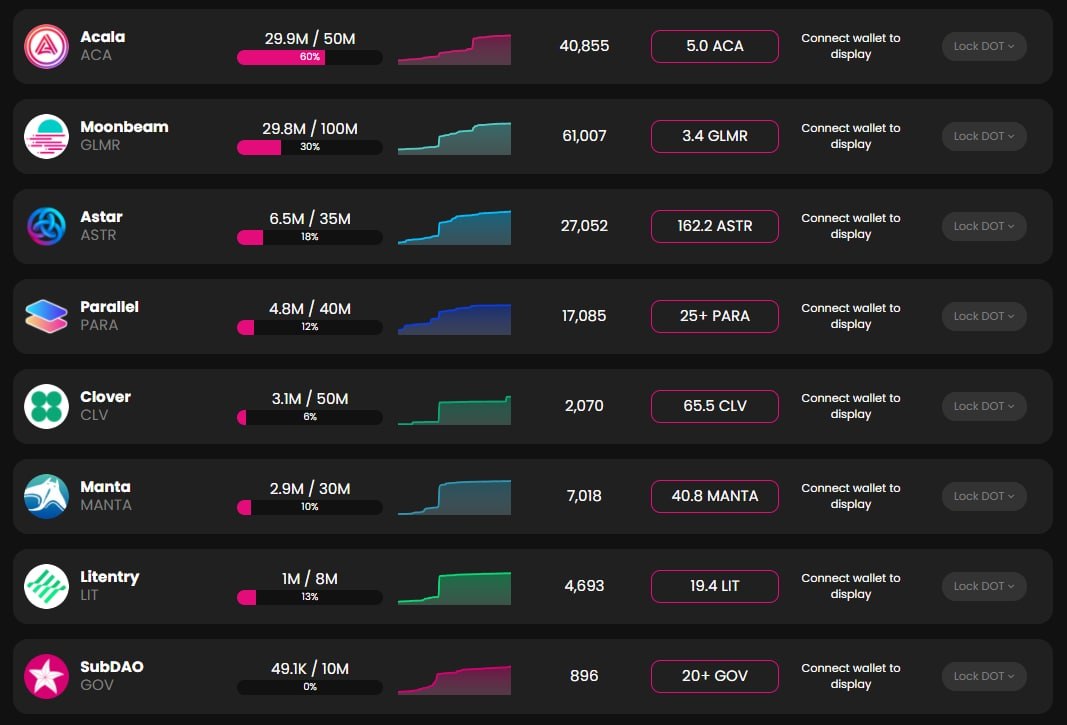Click Litentry's 4,693 contributor count

click(x=584, y=586)
